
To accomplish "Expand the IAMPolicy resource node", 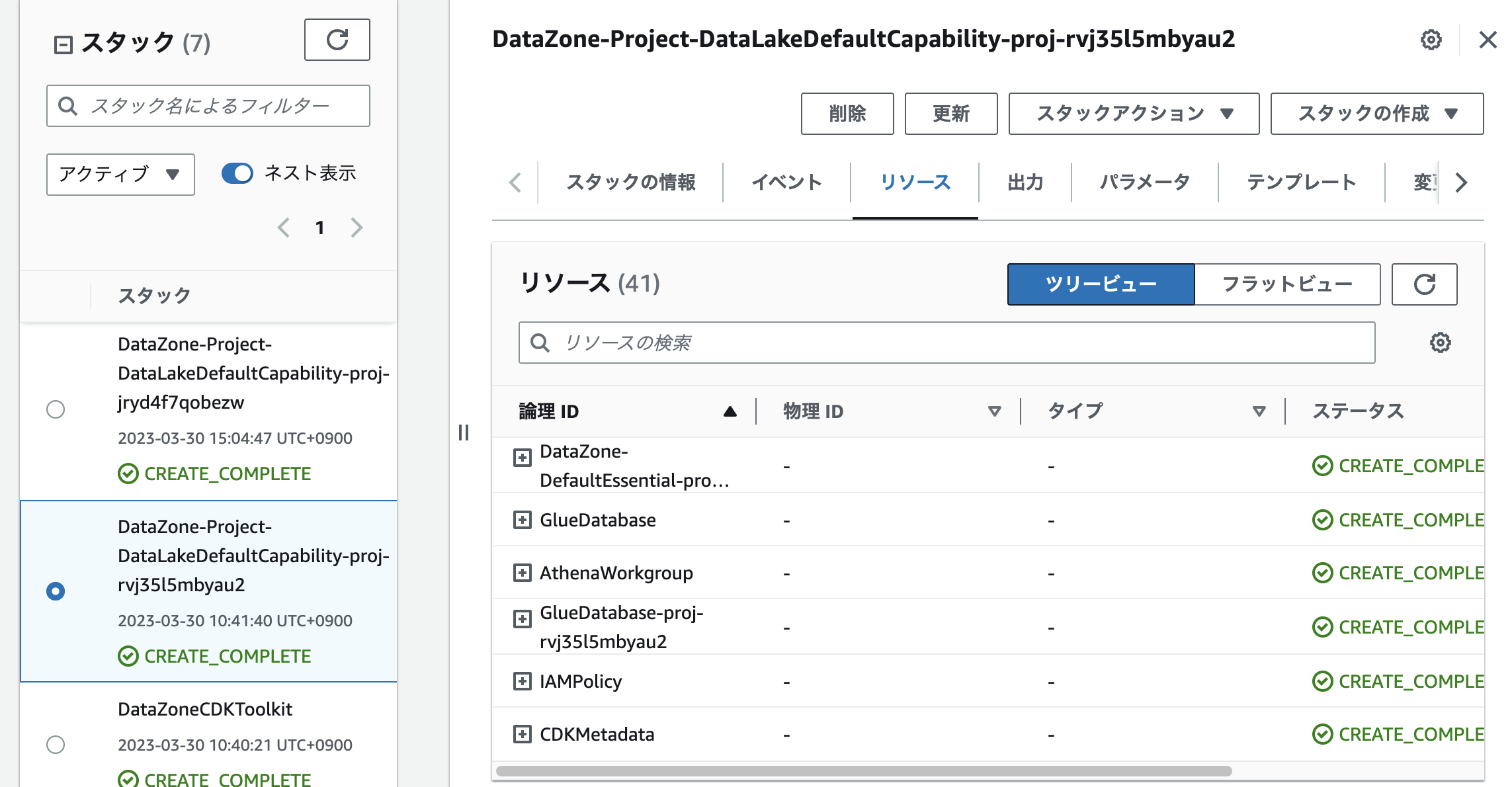I will pyautogui.click(x=523, y=681).
